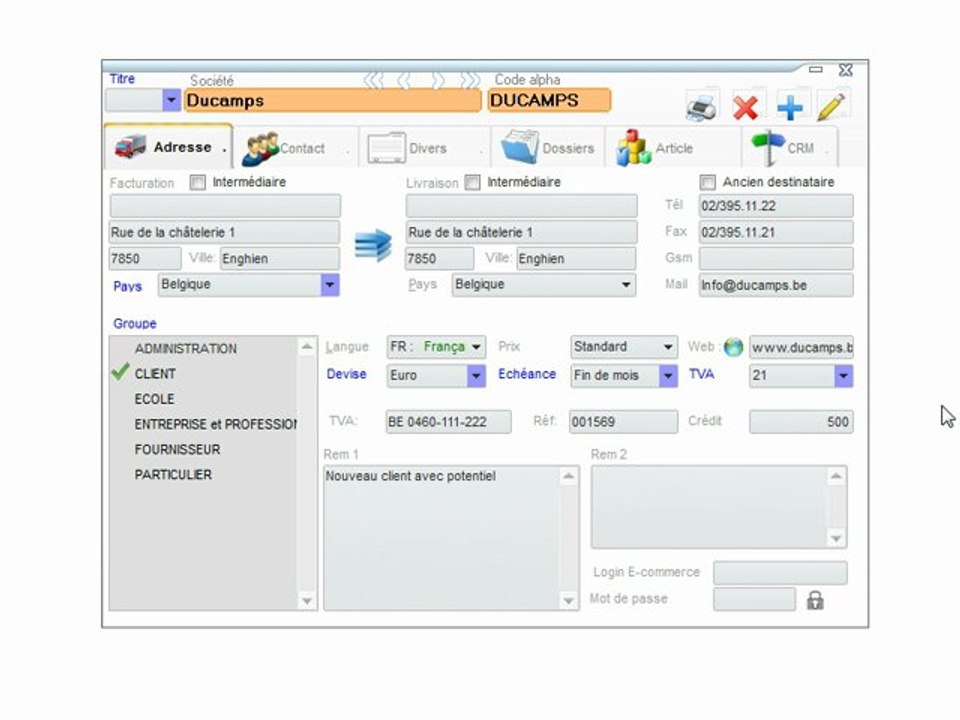Click the Code alpha field DUCAMPS

(549, 100)
